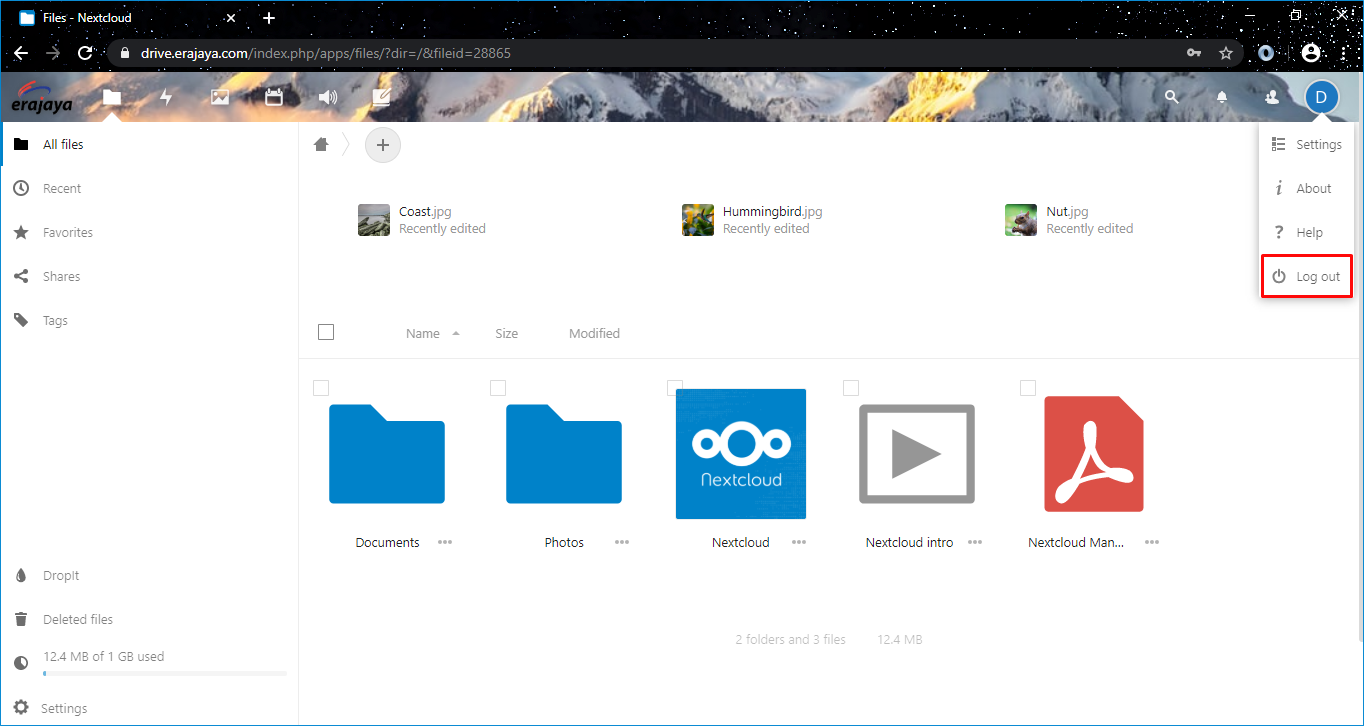Open the Nextcloud image thumbnail
The height and width of the screenshot is (726, 1364).
(x=741, y=454)
